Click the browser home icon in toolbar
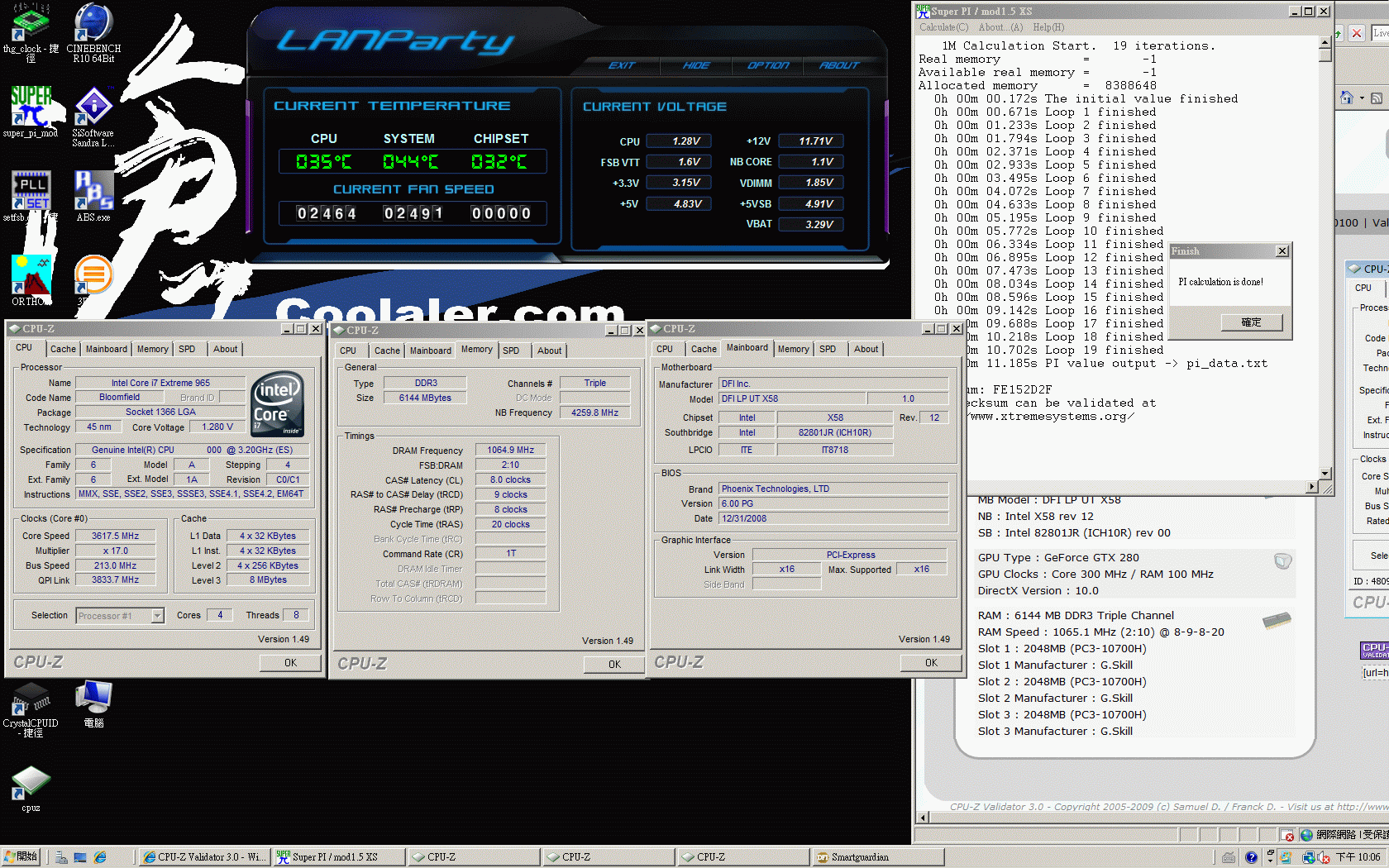The width and height of the screenshot is (1389, 868). [x=1347, y=98]
